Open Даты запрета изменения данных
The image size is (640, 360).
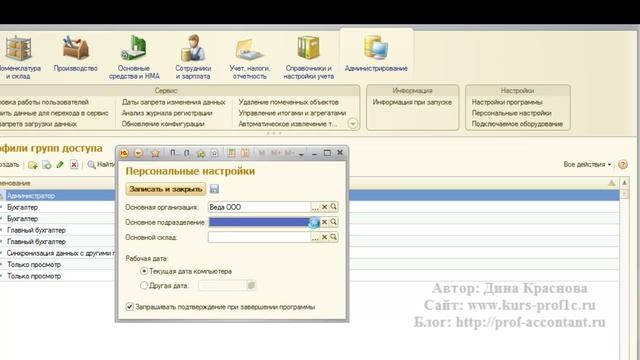173,102
